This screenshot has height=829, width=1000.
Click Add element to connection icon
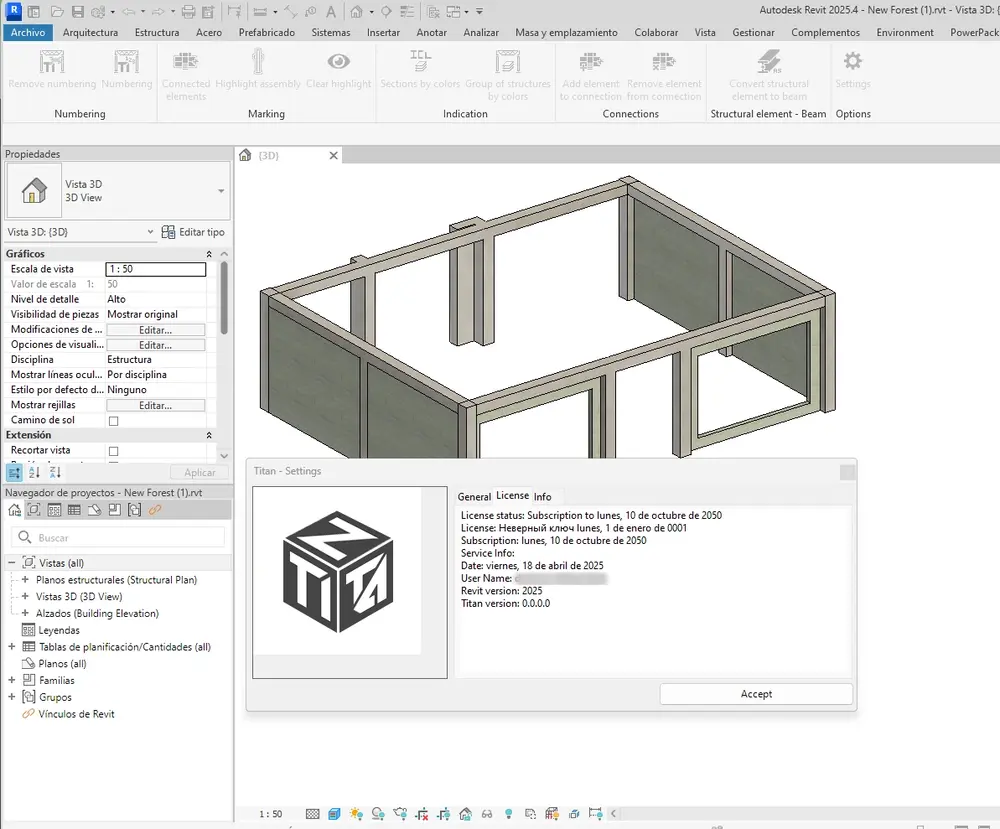(x=591, y=62)
